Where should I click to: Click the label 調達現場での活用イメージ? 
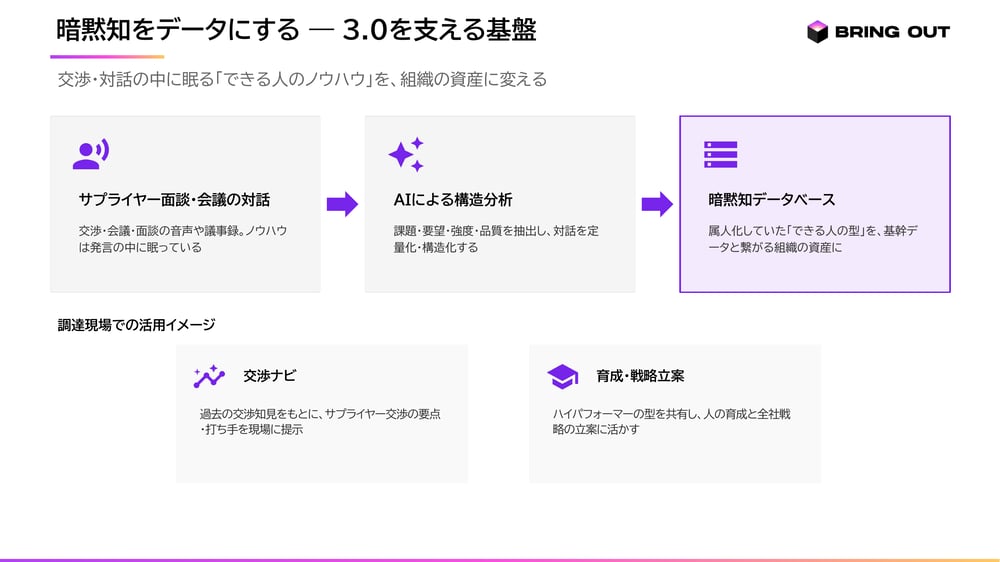(136, 325)
